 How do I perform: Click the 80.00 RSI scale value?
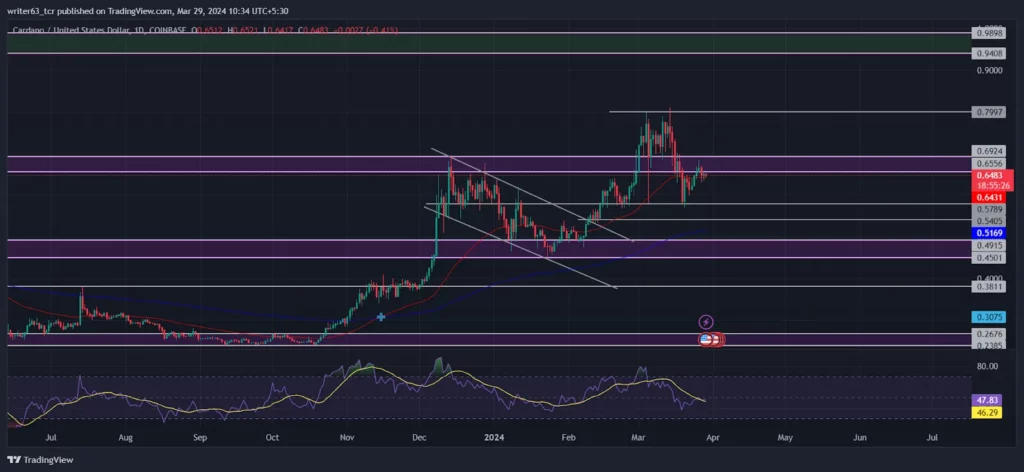[987, 366]
